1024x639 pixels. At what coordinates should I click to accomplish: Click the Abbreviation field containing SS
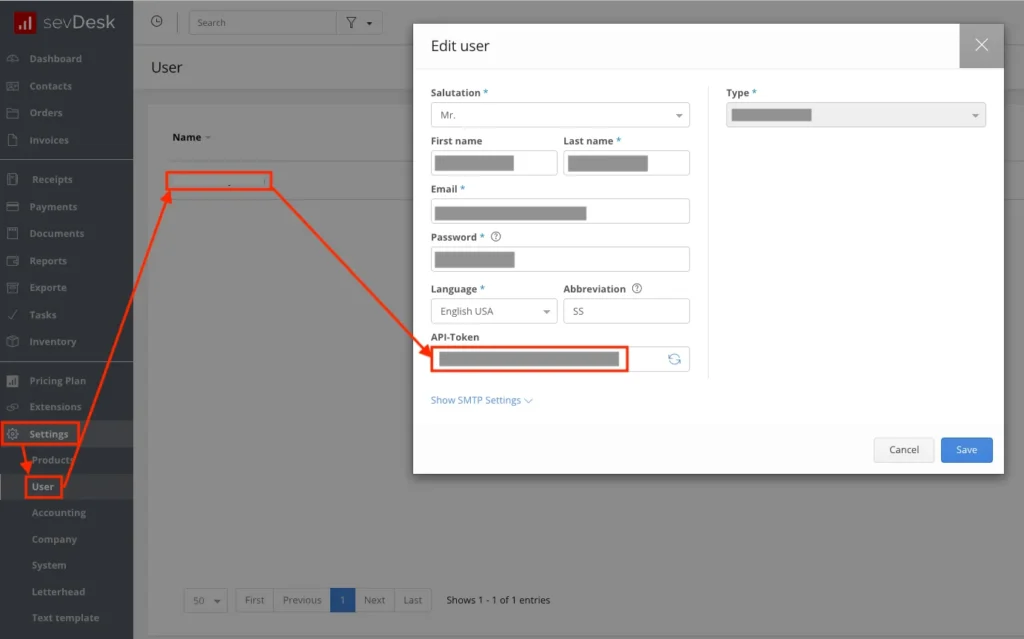click(626, 311)
